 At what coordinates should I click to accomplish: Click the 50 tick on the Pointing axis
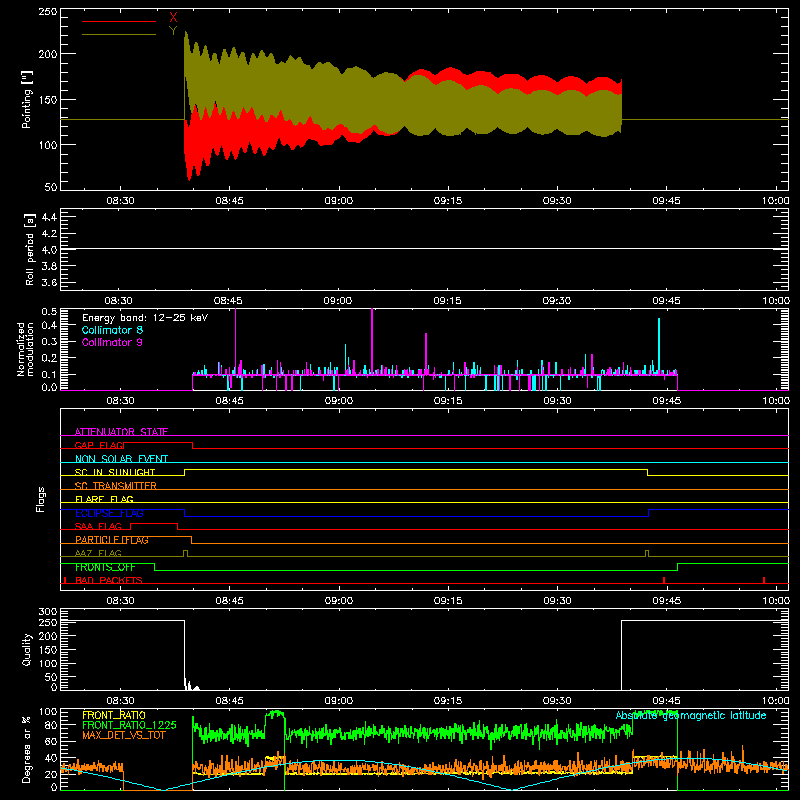coord(51,187)
